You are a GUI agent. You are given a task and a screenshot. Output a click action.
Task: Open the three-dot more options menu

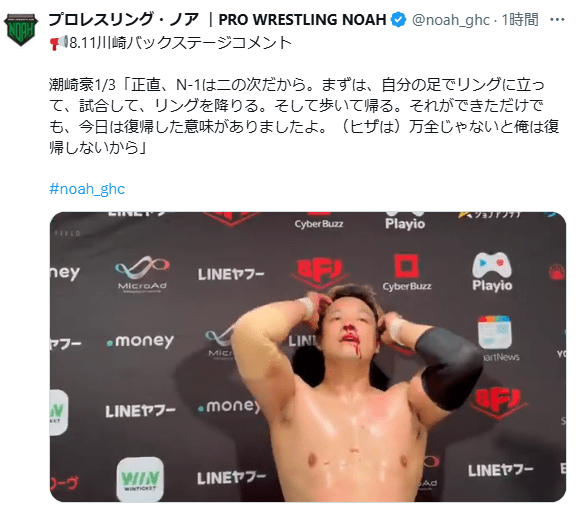click(x=557, y=19)
